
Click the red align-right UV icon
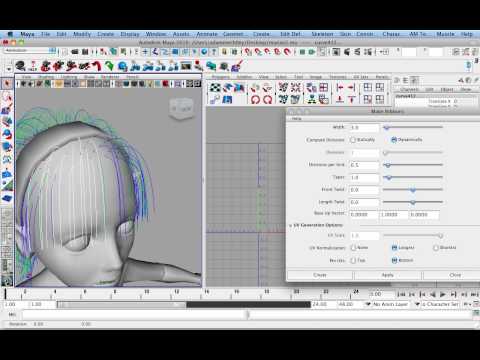click(x=351, y=88)
